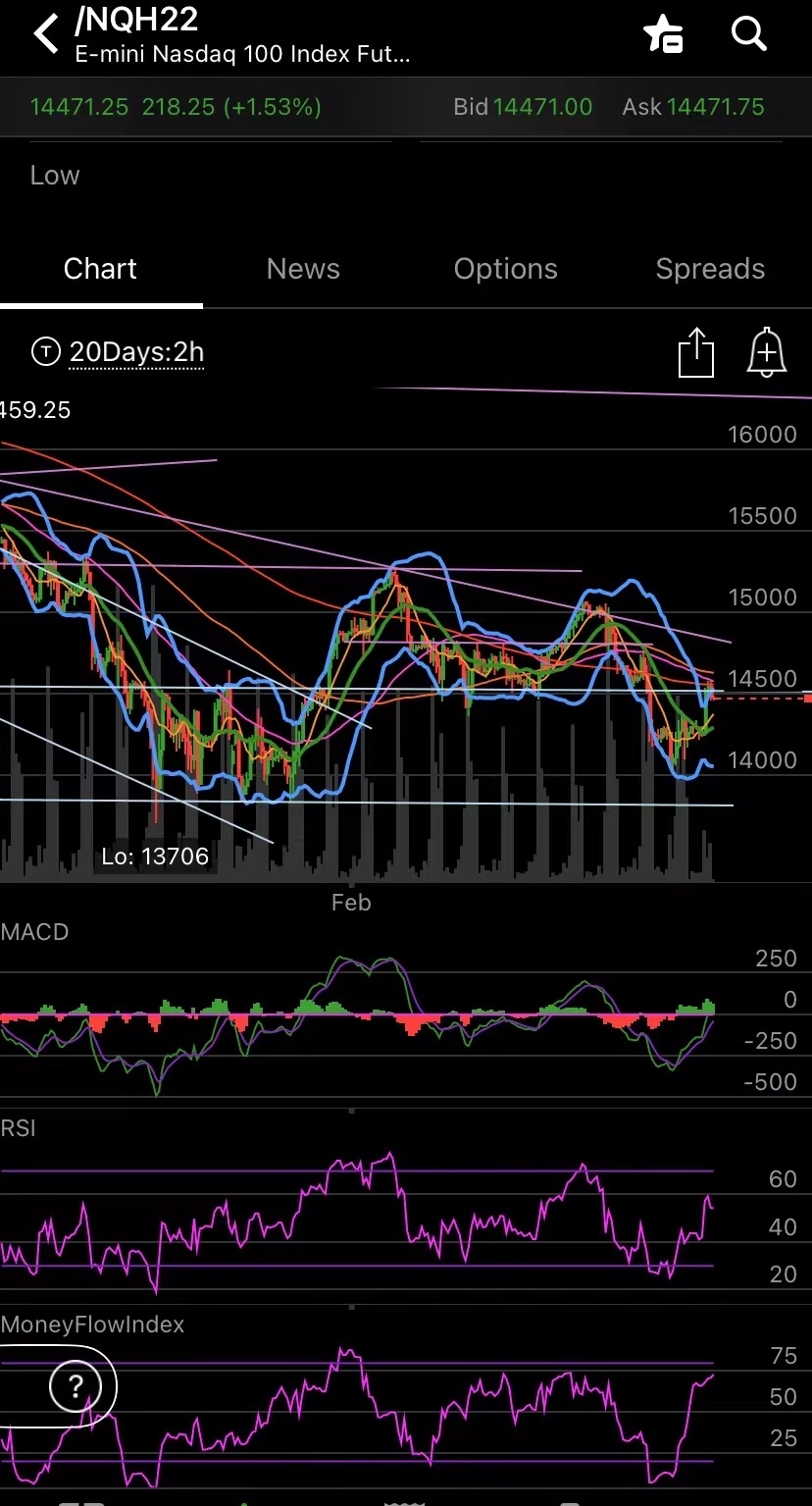Go back using the left chevron arrow

pyautogui.click(x=46, y=34)
